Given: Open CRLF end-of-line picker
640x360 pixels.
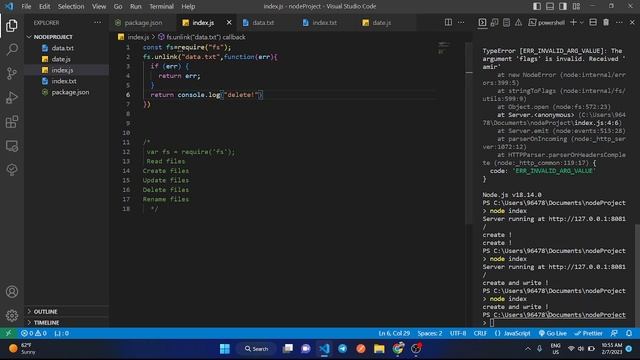Looking at the screenshot, I should pos(480,333).
